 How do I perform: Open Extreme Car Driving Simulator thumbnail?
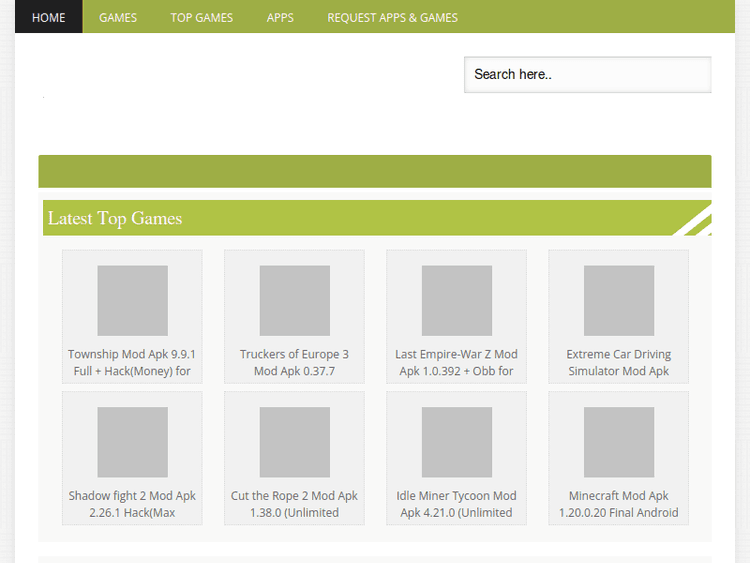[618, 300]
